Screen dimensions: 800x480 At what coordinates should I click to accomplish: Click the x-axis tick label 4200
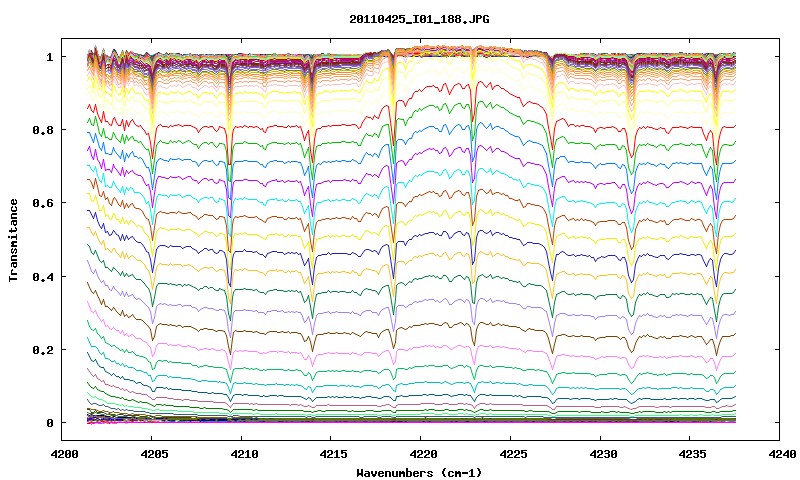coord(65,454)
